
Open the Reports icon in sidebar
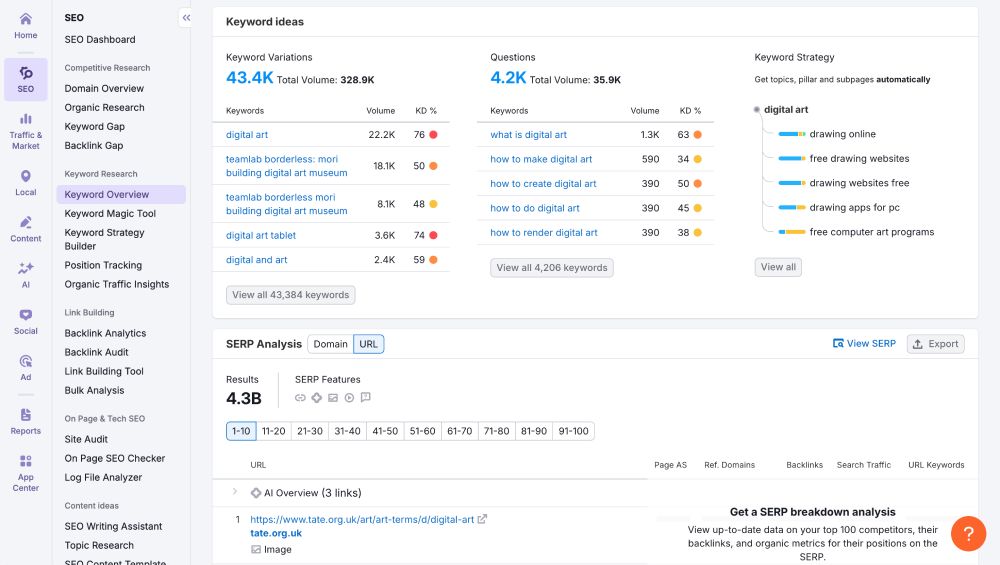pyautogui.click(x=26, y=415)
